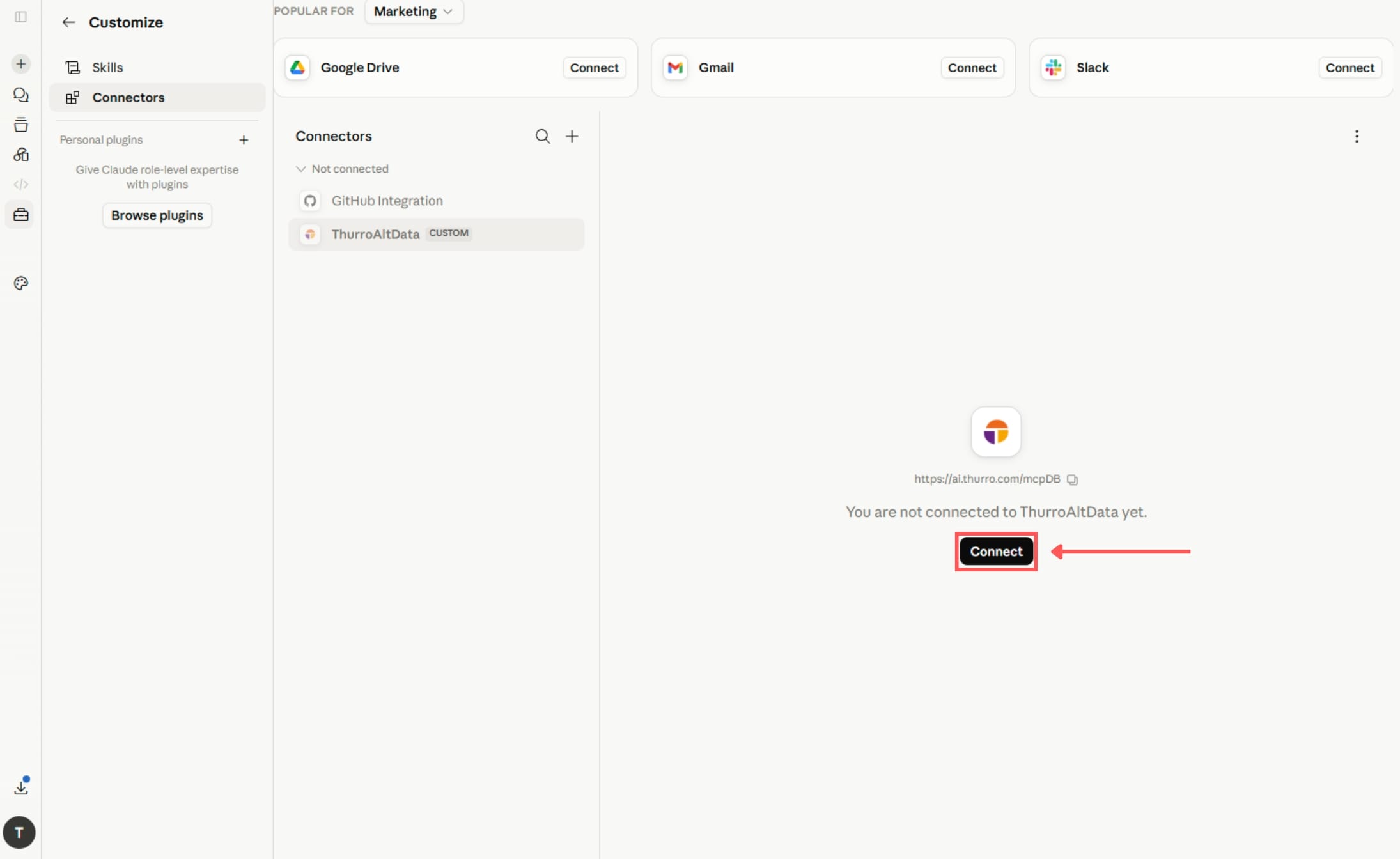Open the three-dot options menu
1400x859 pixels.
tap(1357, 136)
